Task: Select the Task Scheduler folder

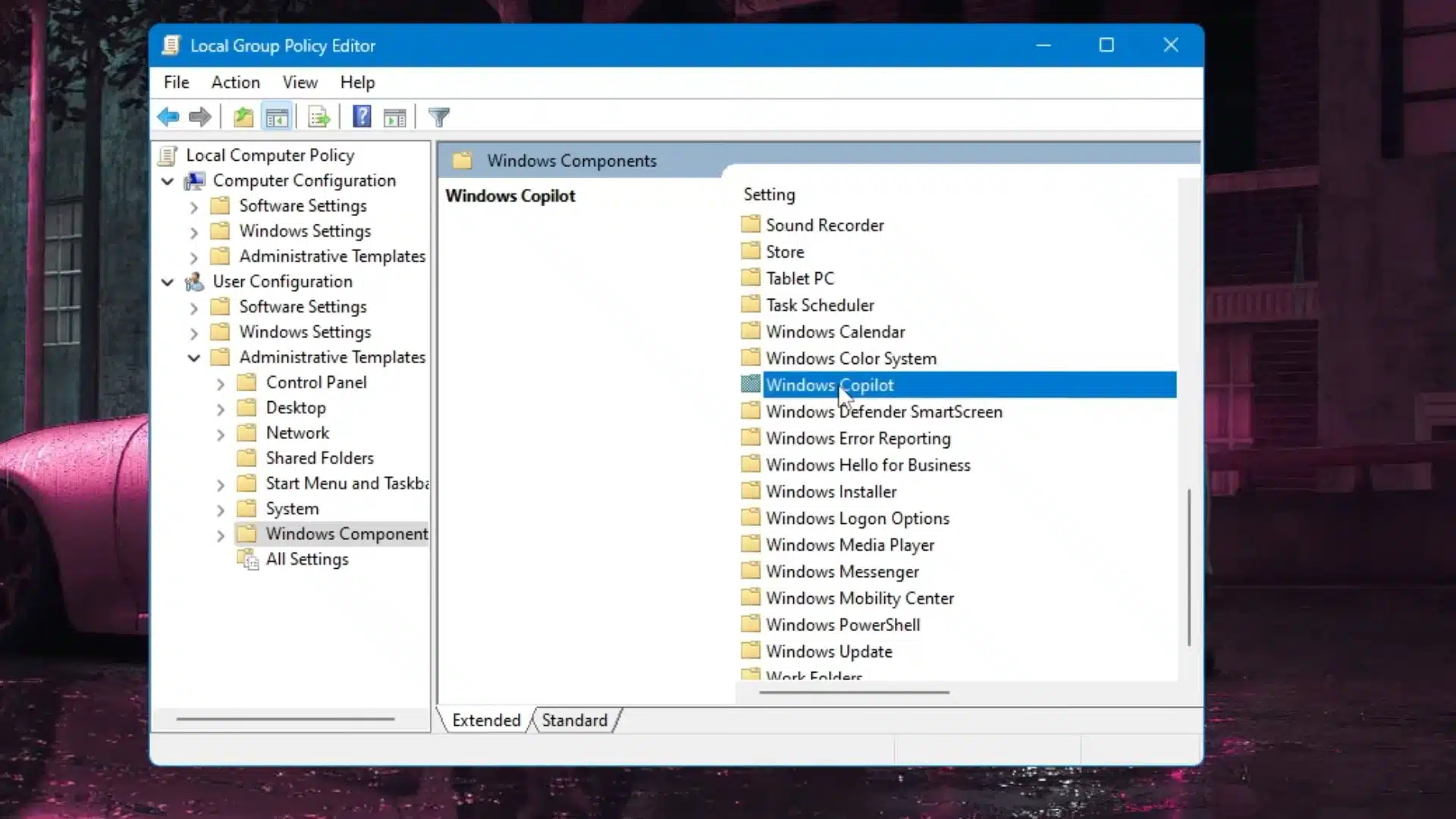Action: 820,305
